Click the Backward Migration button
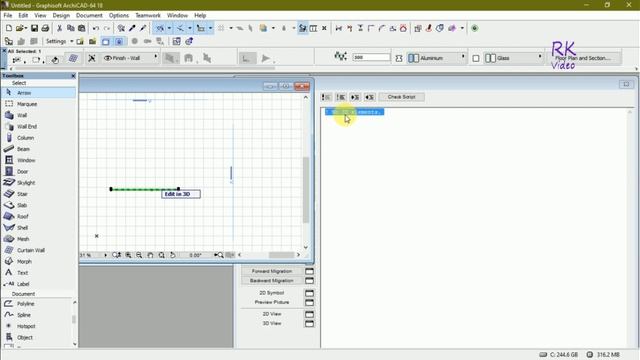This screenshot has height=360, width=640. (x=272, y=281)
